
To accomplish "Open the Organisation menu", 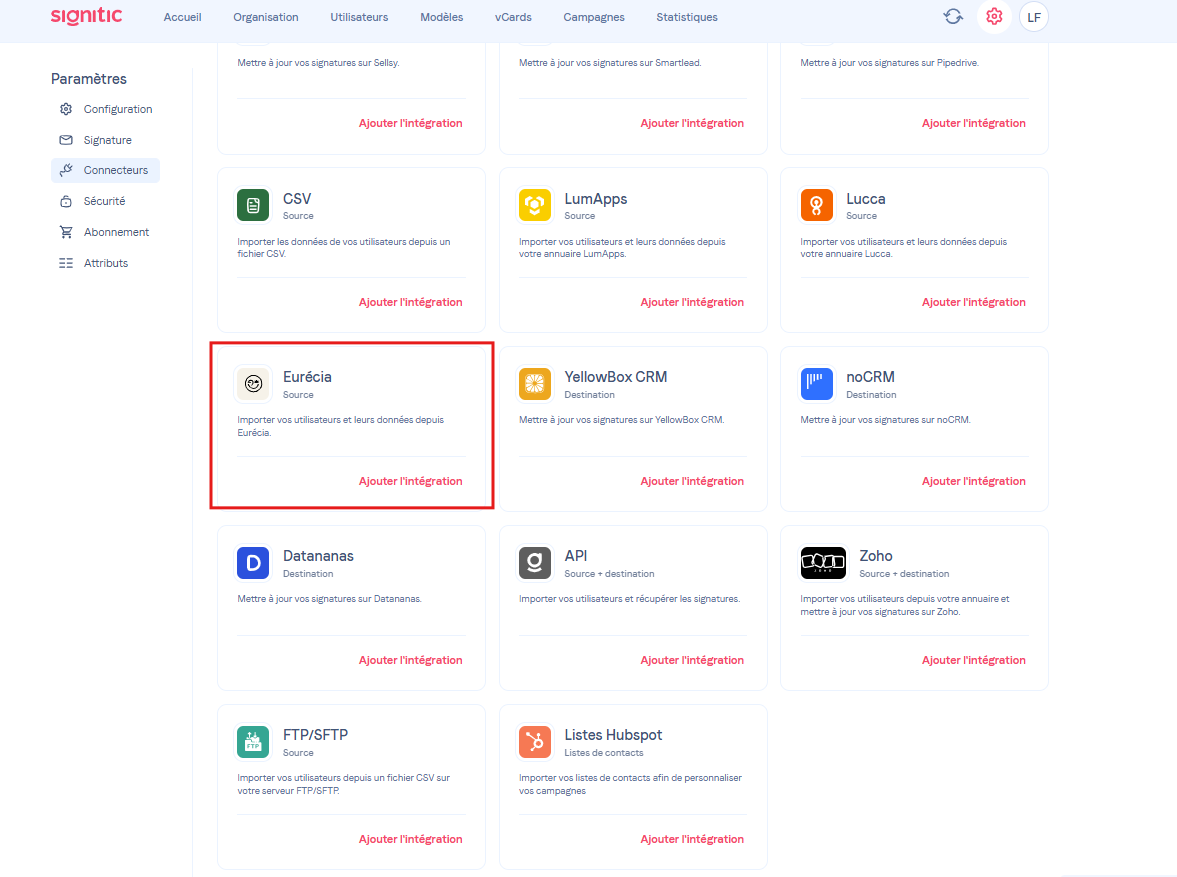I will [x=266, y=17].
